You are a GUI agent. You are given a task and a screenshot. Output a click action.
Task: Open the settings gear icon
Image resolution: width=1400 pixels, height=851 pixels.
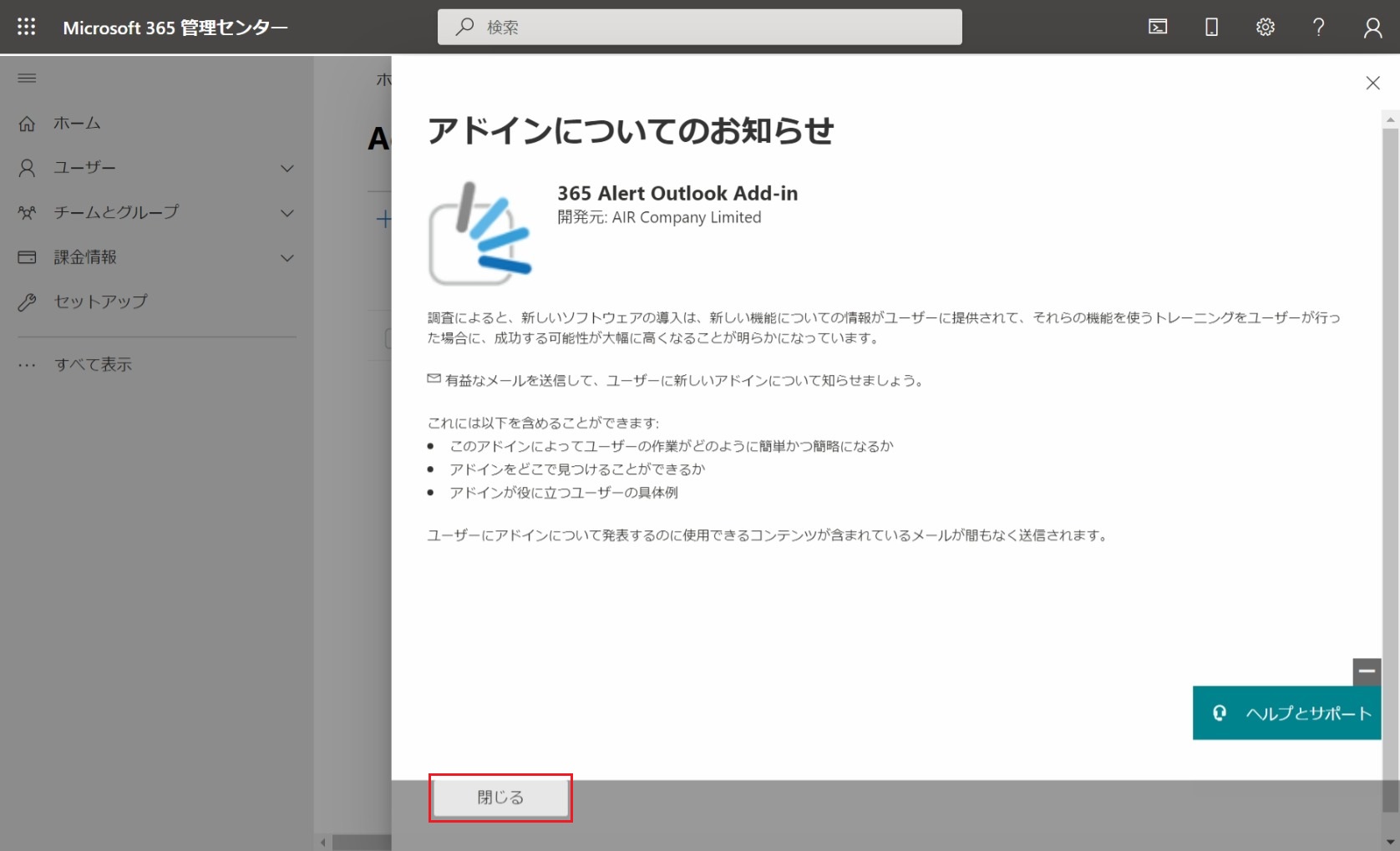[1265, 27]
